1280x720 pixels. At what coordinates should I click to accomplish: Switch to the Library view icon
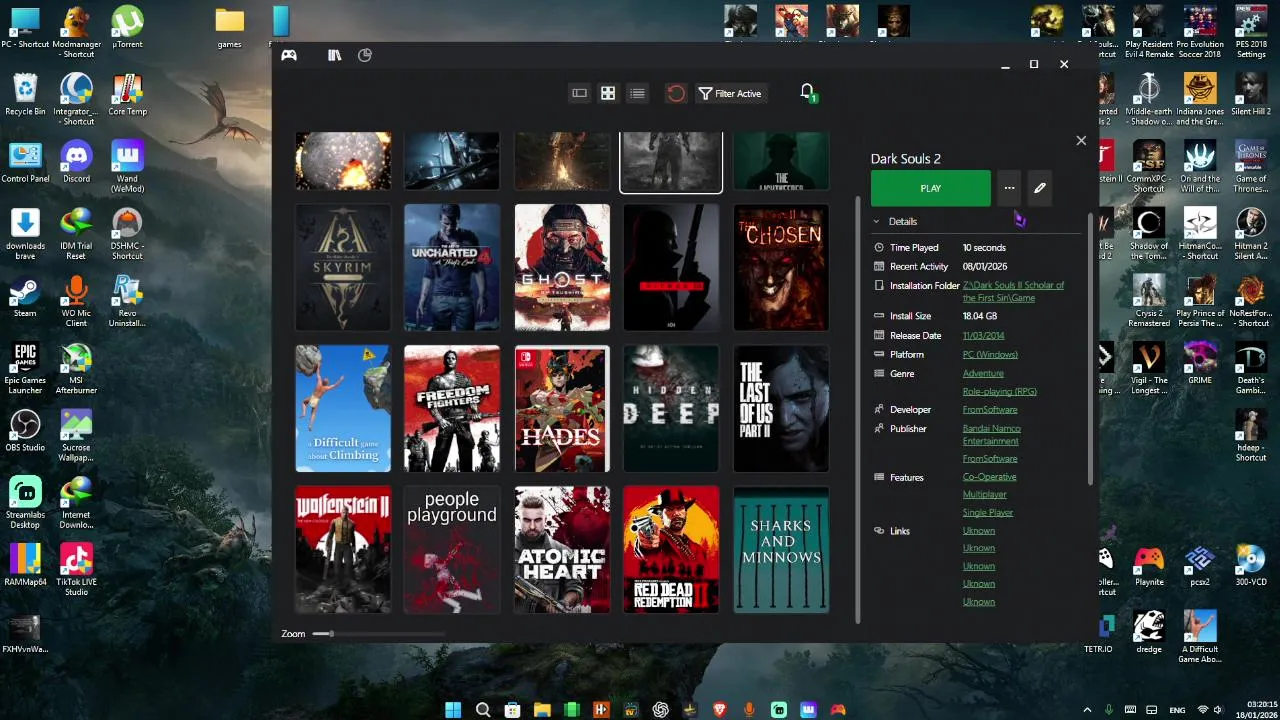click(334, 56)
